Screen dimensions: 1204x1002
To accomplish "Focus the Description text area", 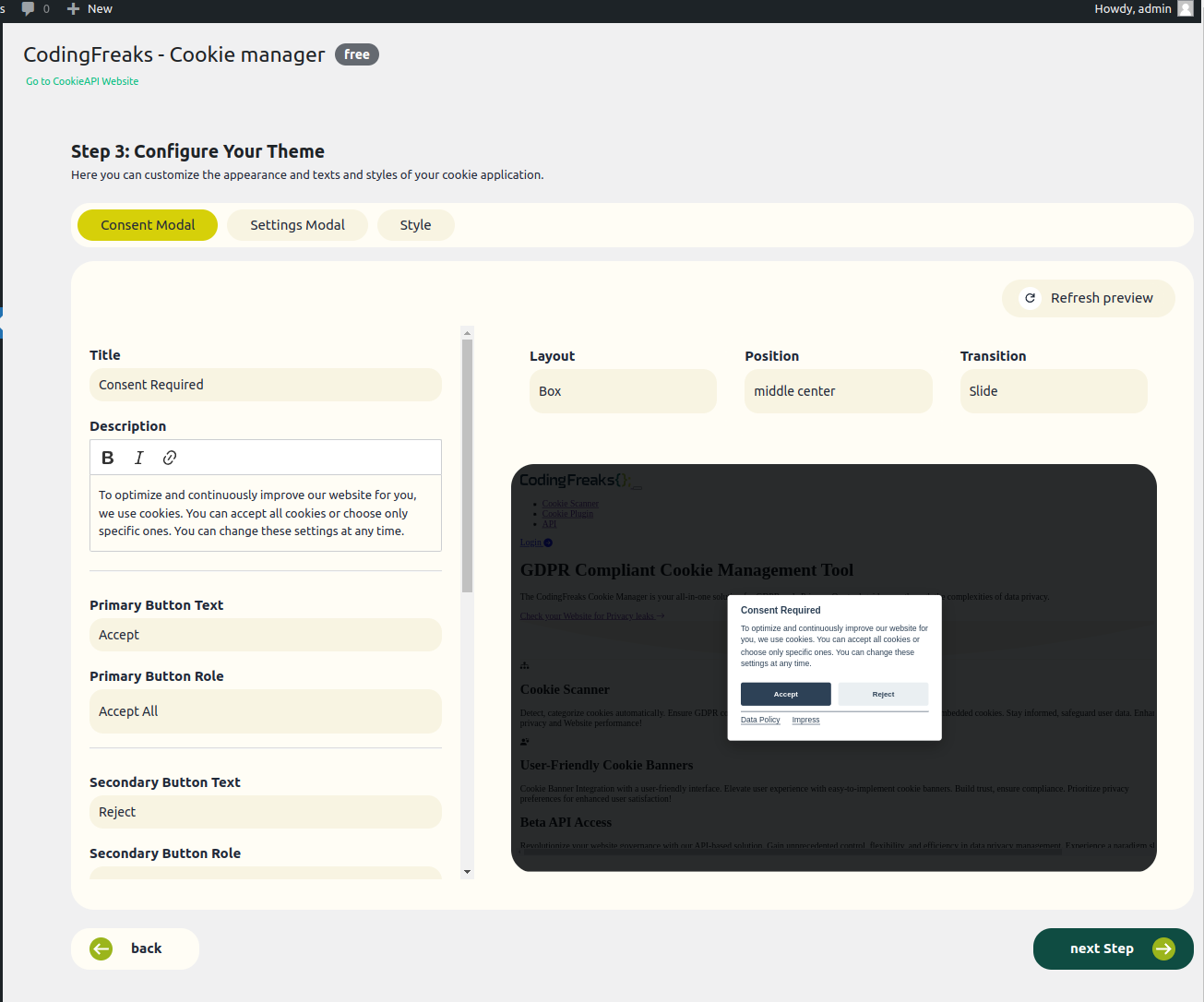I will (x=266, y=513).
